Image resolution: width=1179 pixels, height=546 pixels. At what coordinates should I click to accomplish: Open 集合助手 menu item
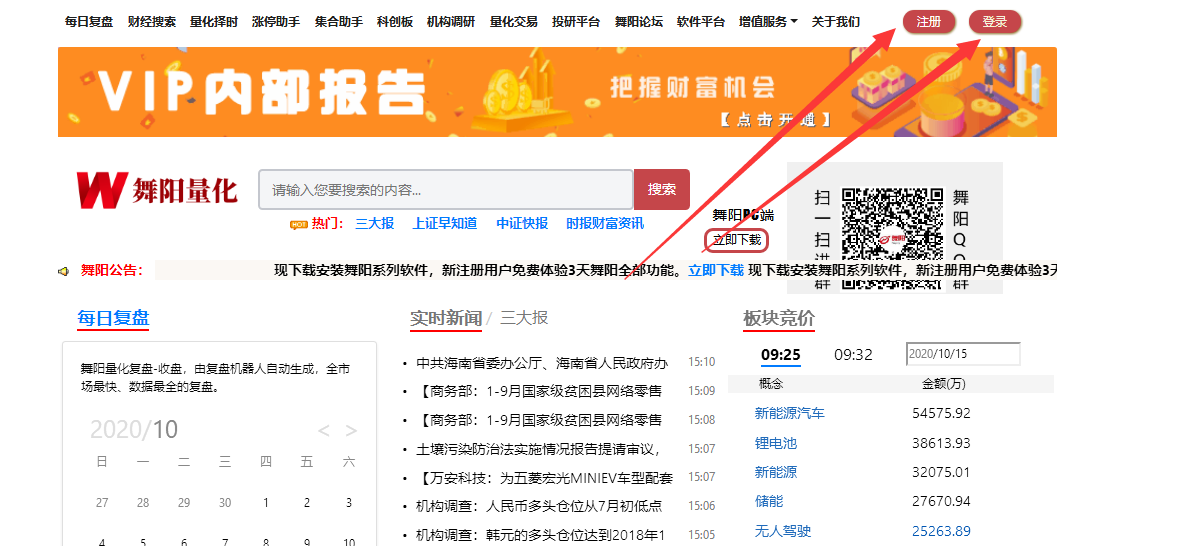338,22
